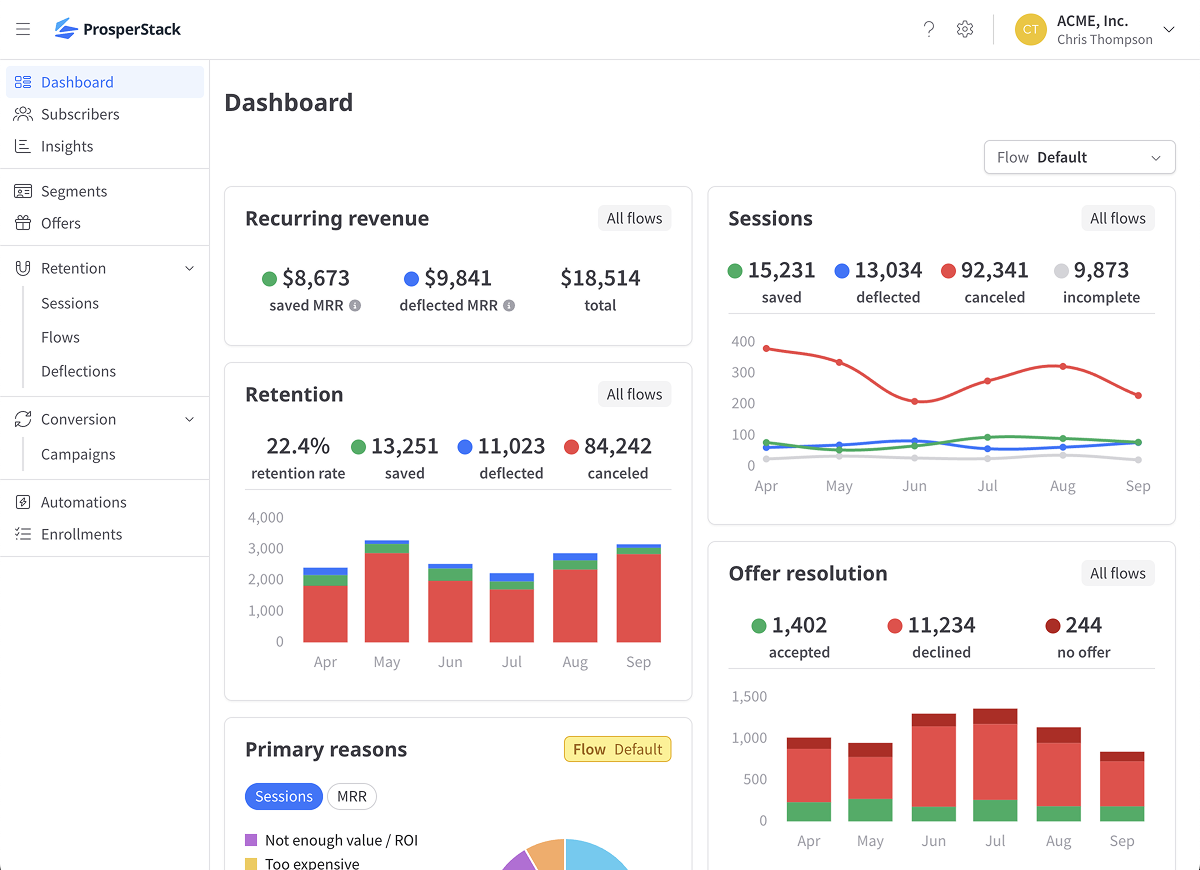Image resolution: width=1200 pixels, height=870 pixels.
Task: Click yellow swatch for Too expensive
Action: click(251, 863)
